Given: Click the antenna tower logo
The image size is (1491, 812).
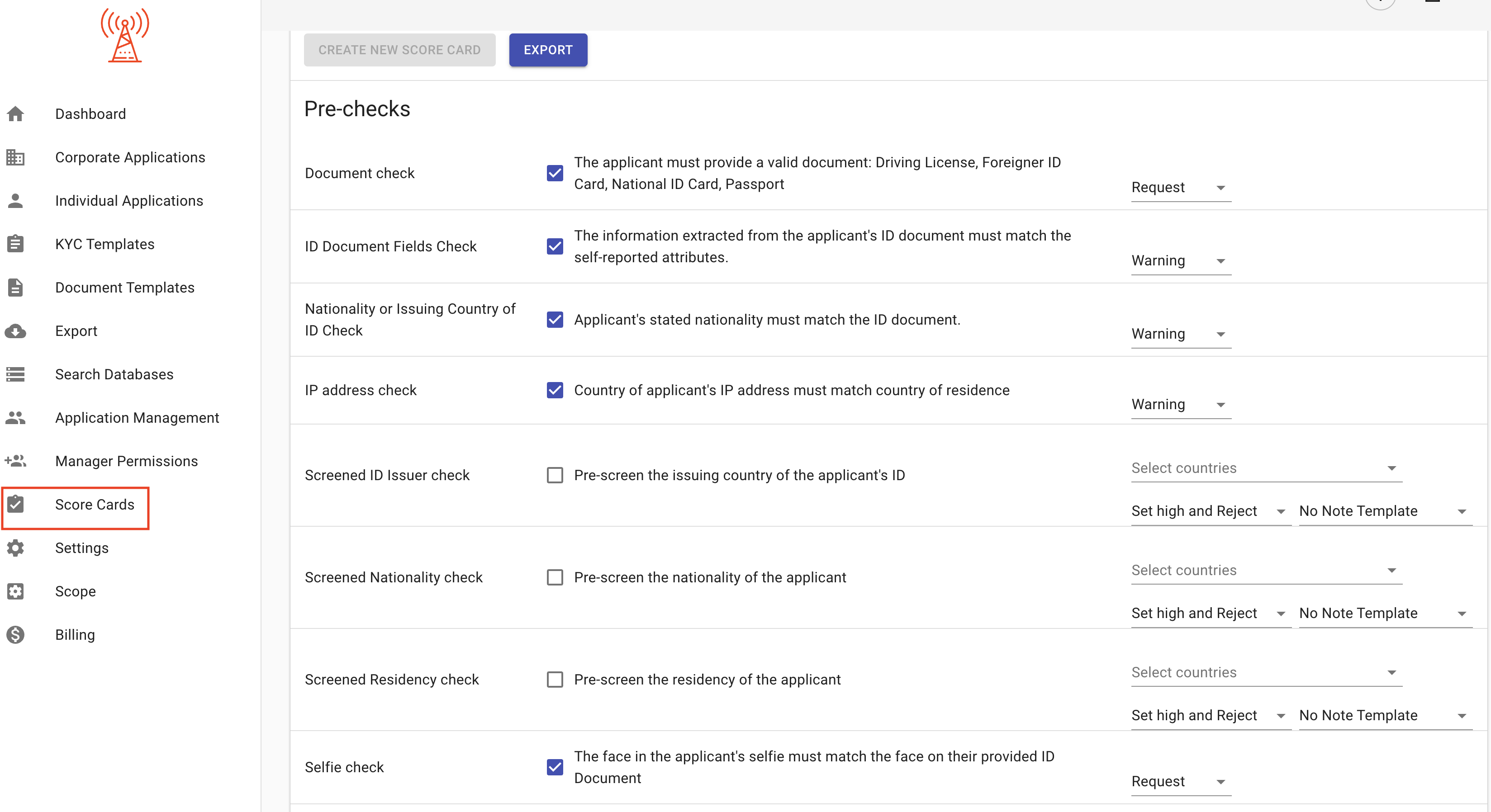Looking at the screenshot, I should click(124, 35).
